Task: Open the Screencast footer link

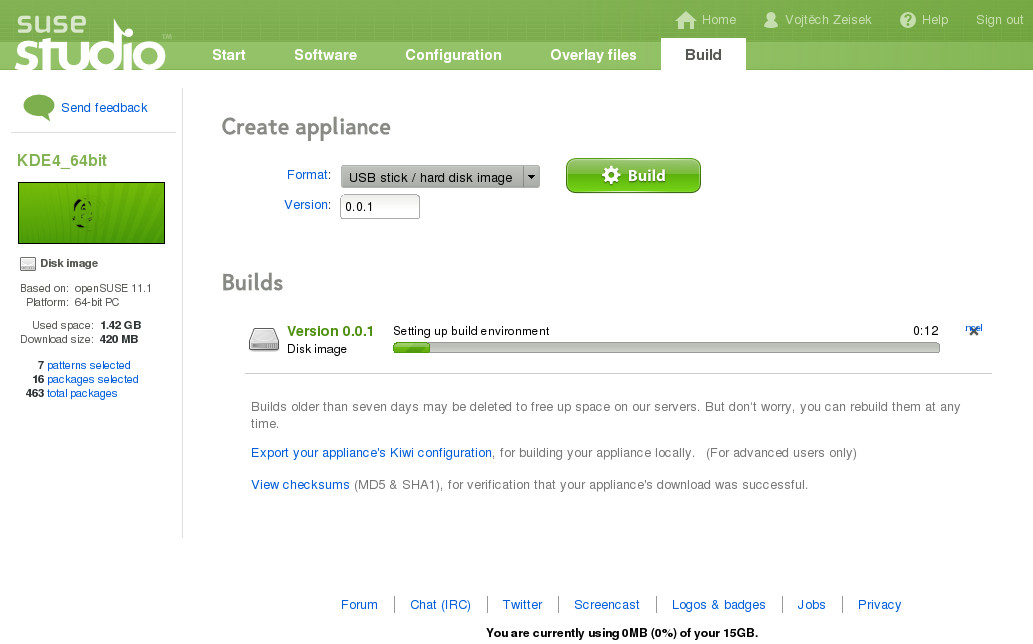Action: (x=607, y=604)
